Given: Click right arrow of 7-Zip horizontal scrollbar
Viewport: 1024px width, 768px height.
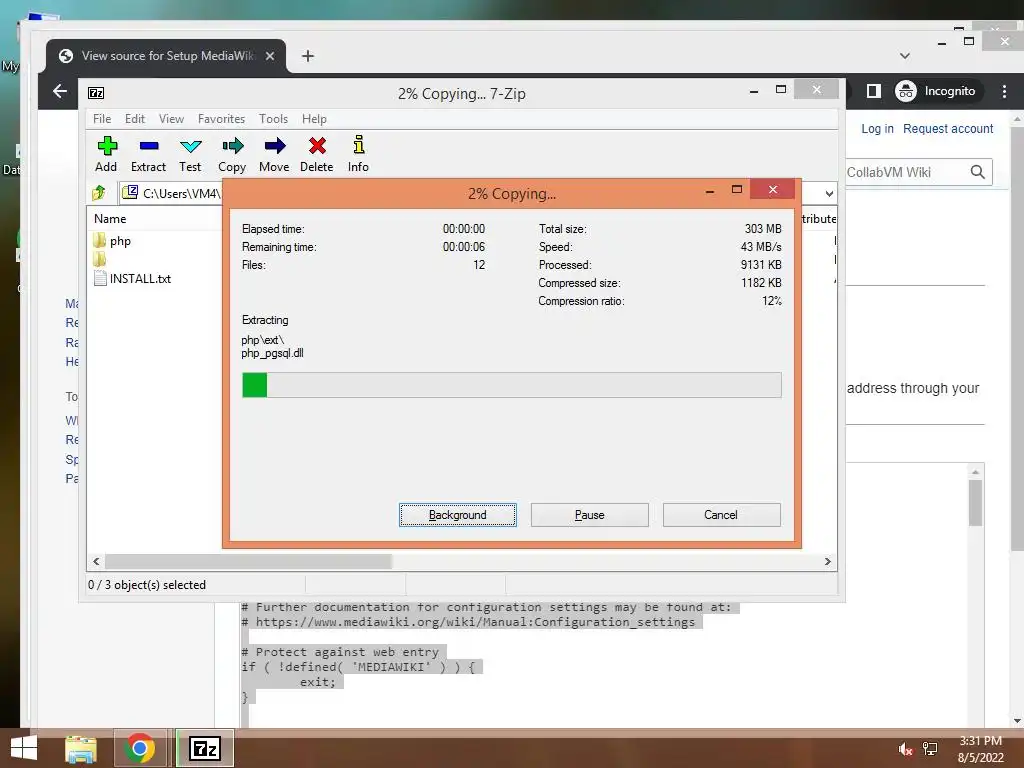Looking at the screenshot, I should click(827, 562).
